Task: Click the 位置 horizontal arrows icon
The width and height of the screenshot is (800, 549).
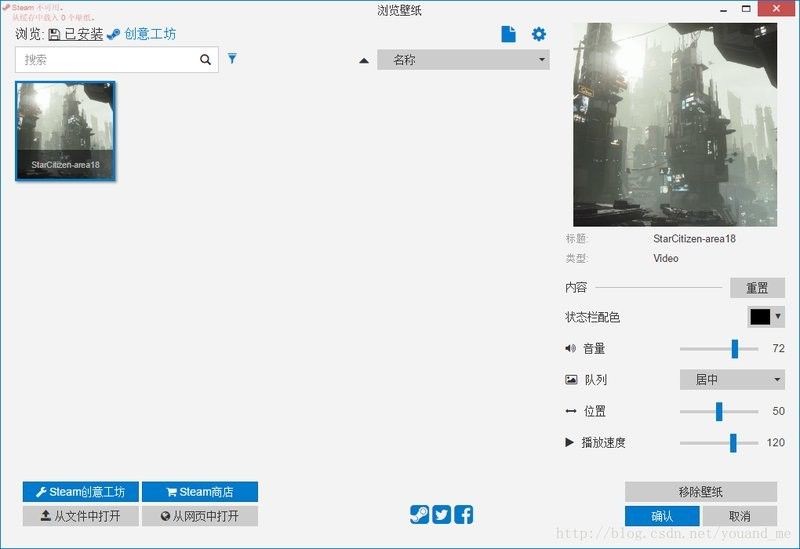Action: tap(571, 411)
